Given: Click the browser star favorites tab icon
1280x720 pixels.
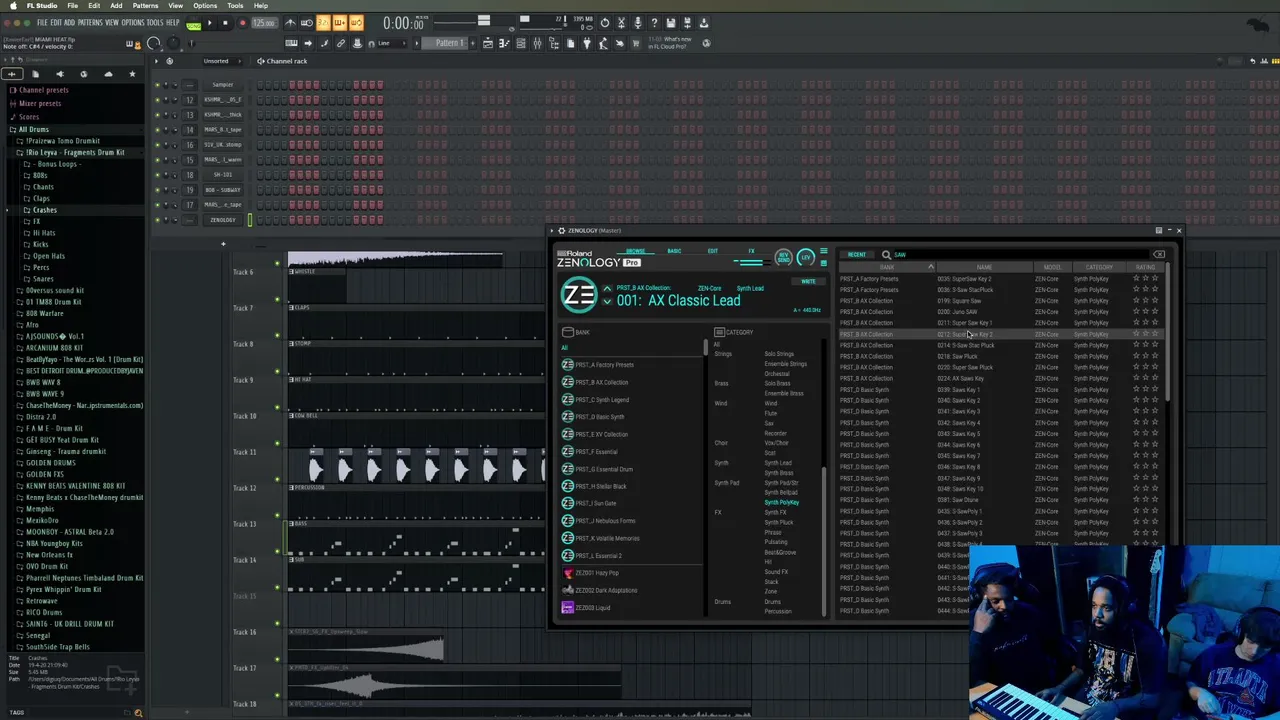Looking at the screenshot, I should tap(132, 74).
